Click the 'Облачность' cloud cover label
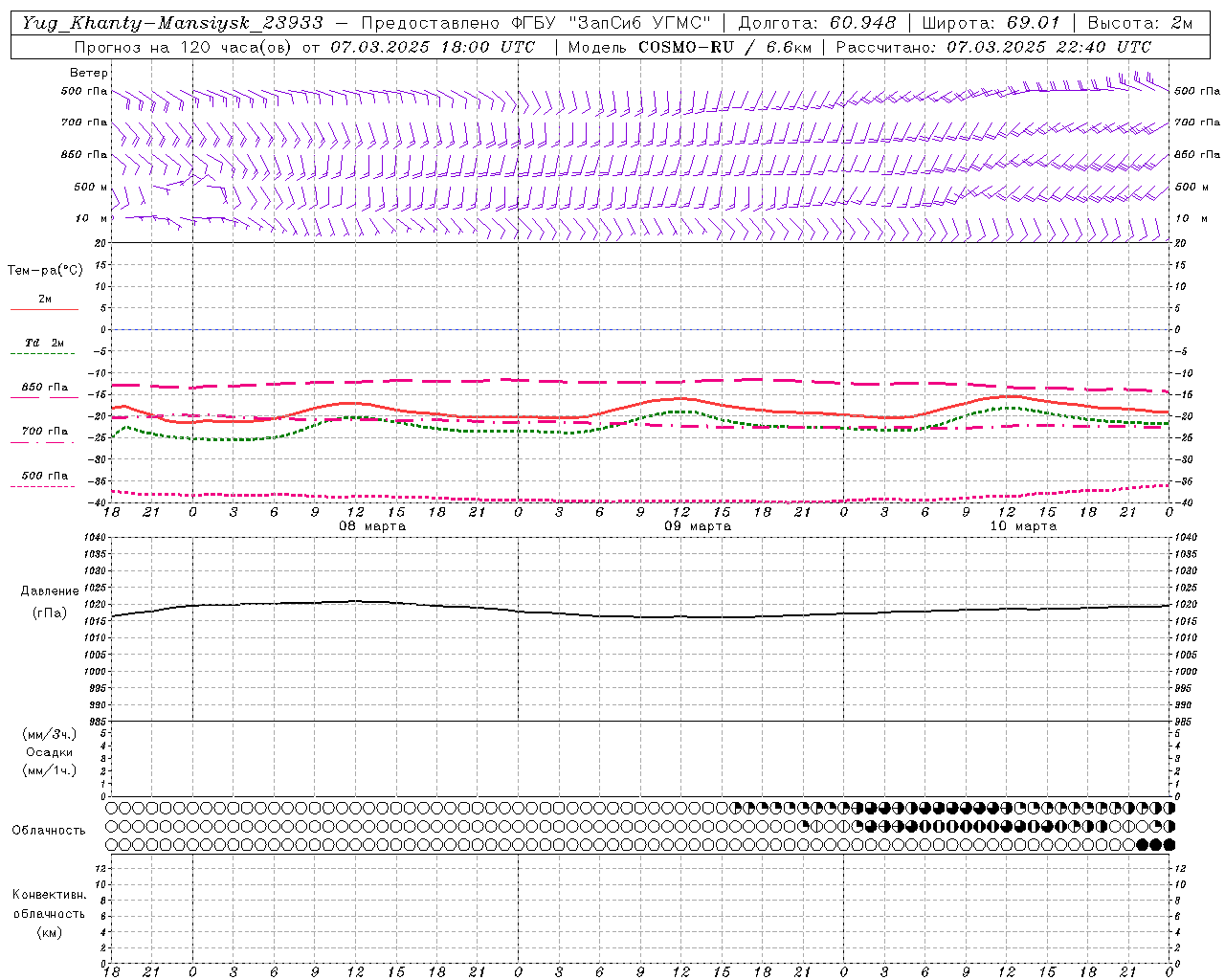This screenshot has height=980, width=1225. point(49,830)
